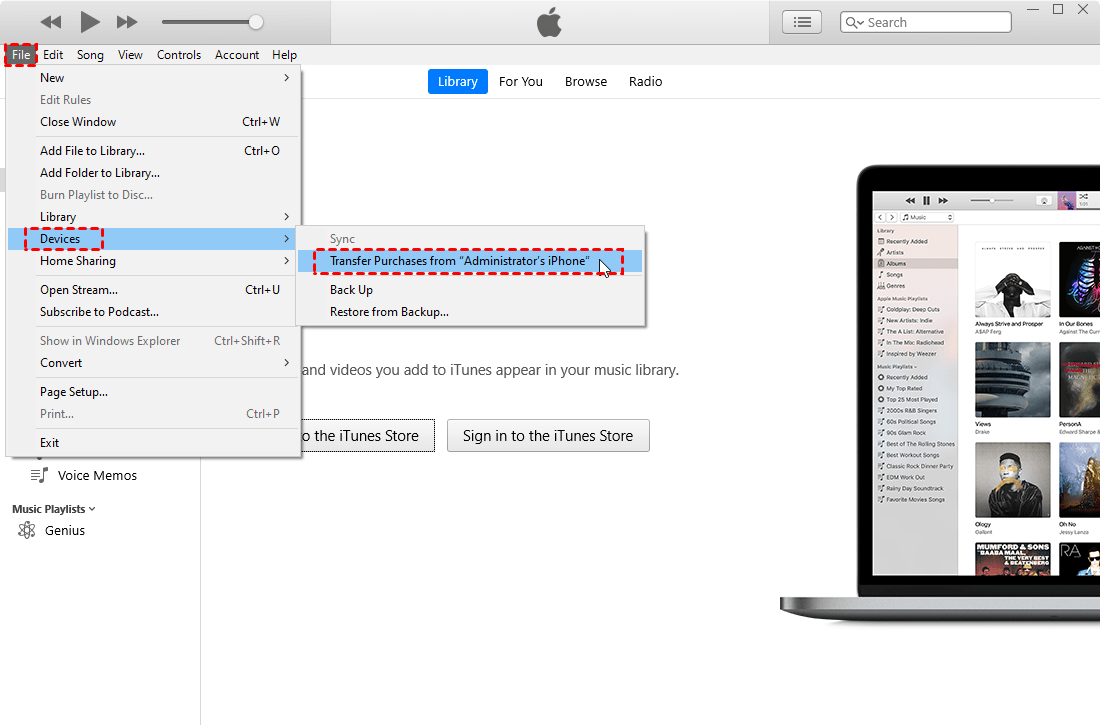Minimize the iTunes window
This screenshot has width=1100, height=725.
click(x=1033, y=9)
